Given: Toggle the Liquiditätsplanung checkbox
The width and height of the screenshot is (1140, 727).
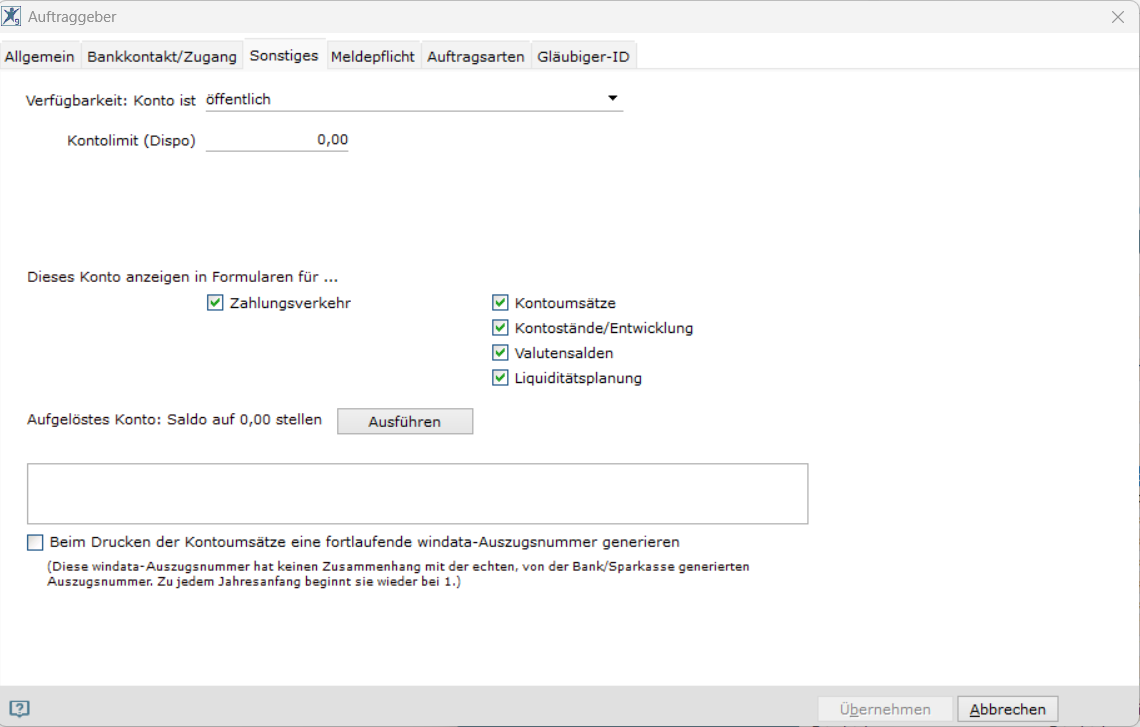Looking at the screenshot, I should coord(499,378).
